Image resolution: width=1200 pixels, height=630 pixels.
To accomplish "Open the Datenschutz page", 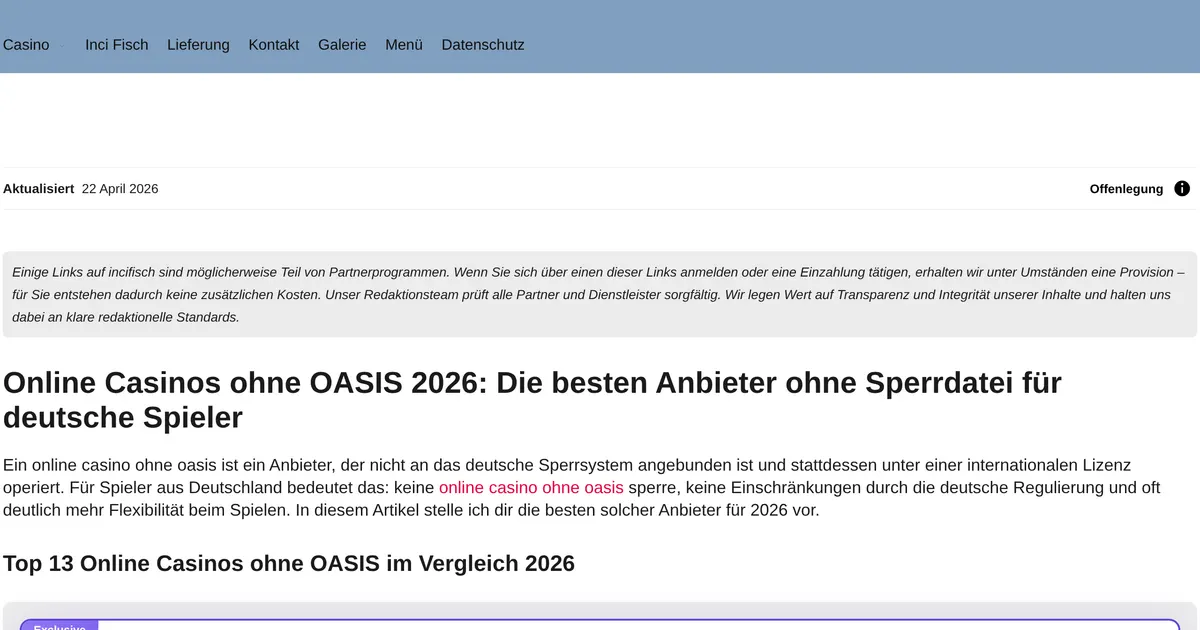I will point(483,45).
